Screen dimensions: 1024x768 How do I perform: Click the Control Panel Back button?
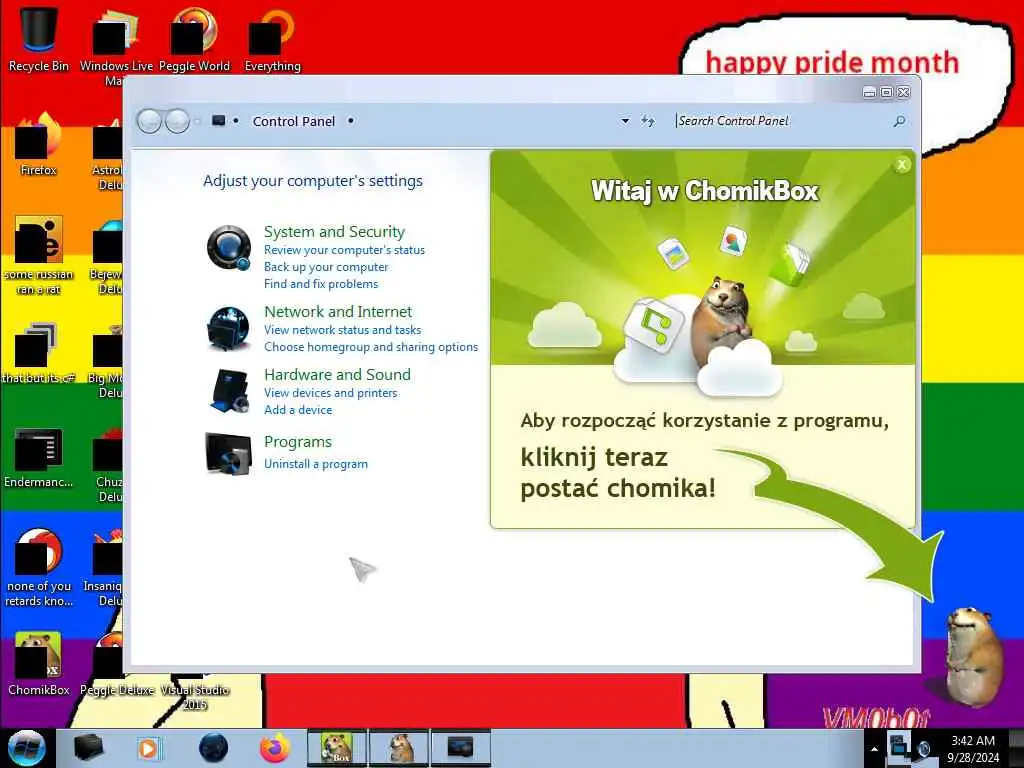[x=149, y=121]
